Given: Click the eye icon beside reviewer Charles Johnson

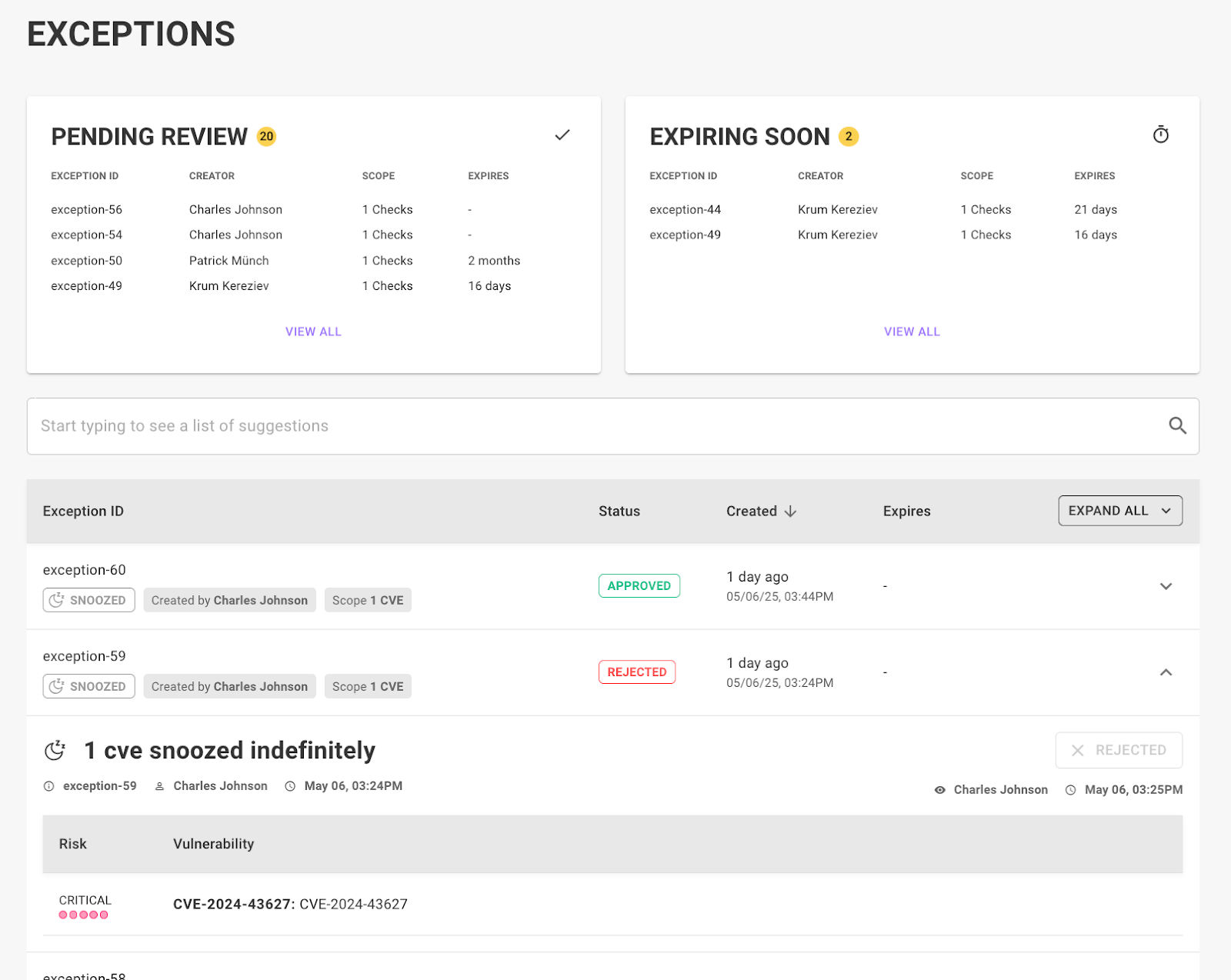Looking at the screenshot, I should click(939, 789).
